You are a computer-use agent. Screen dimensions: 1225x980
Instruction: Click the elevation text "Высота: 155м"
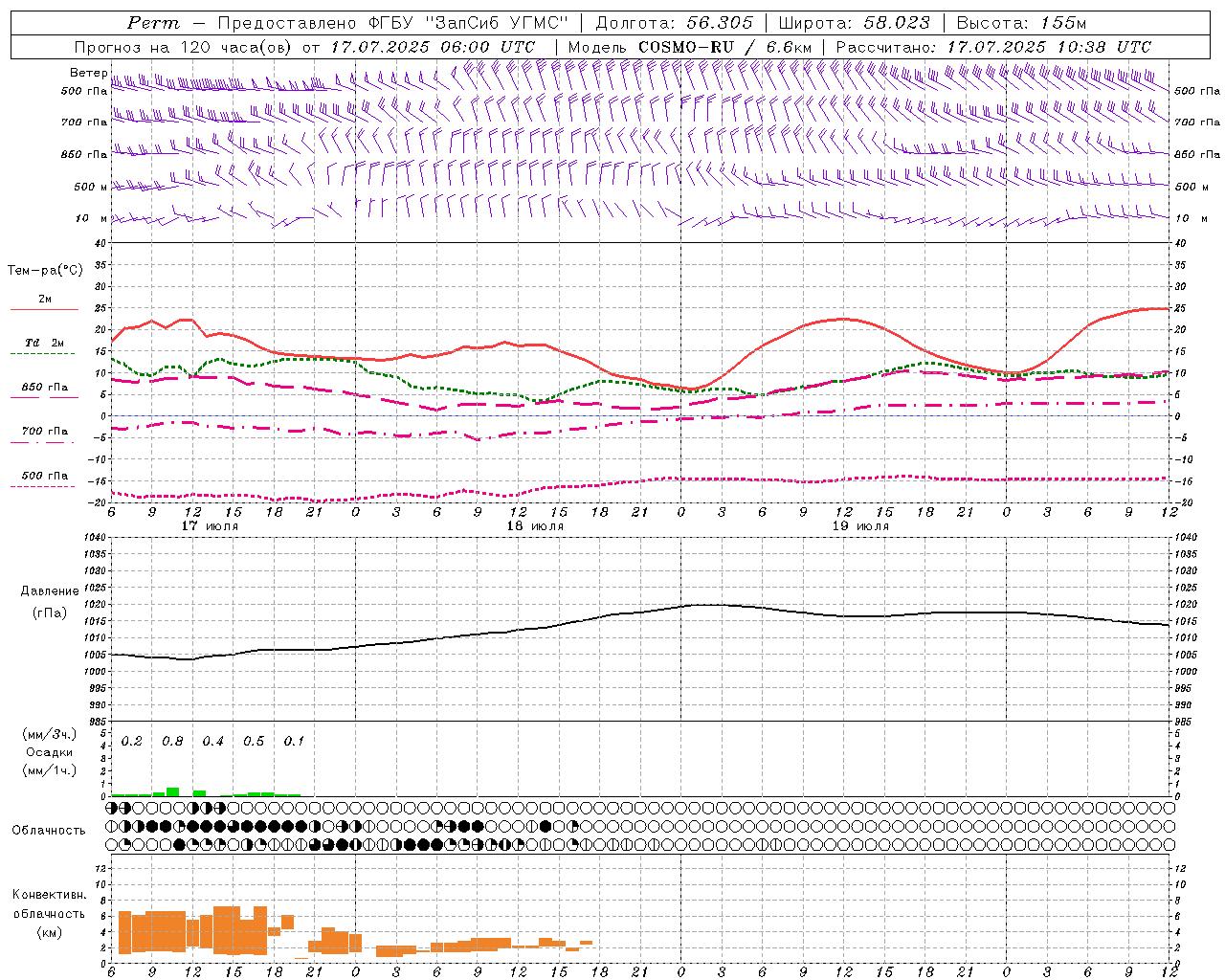(x=1022, y=23)
